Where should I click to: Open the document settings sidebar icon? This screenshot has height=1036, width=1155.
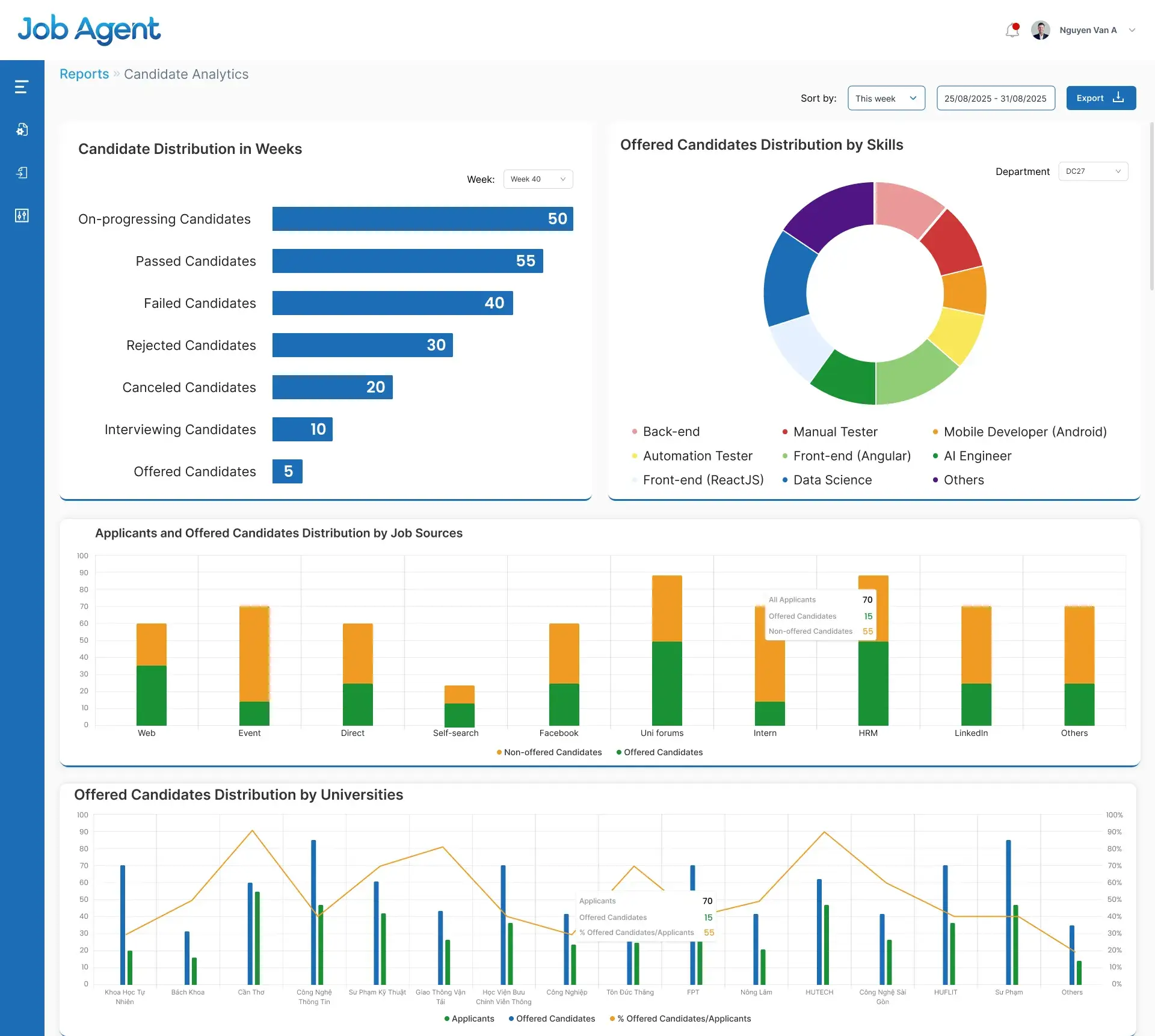22,130
